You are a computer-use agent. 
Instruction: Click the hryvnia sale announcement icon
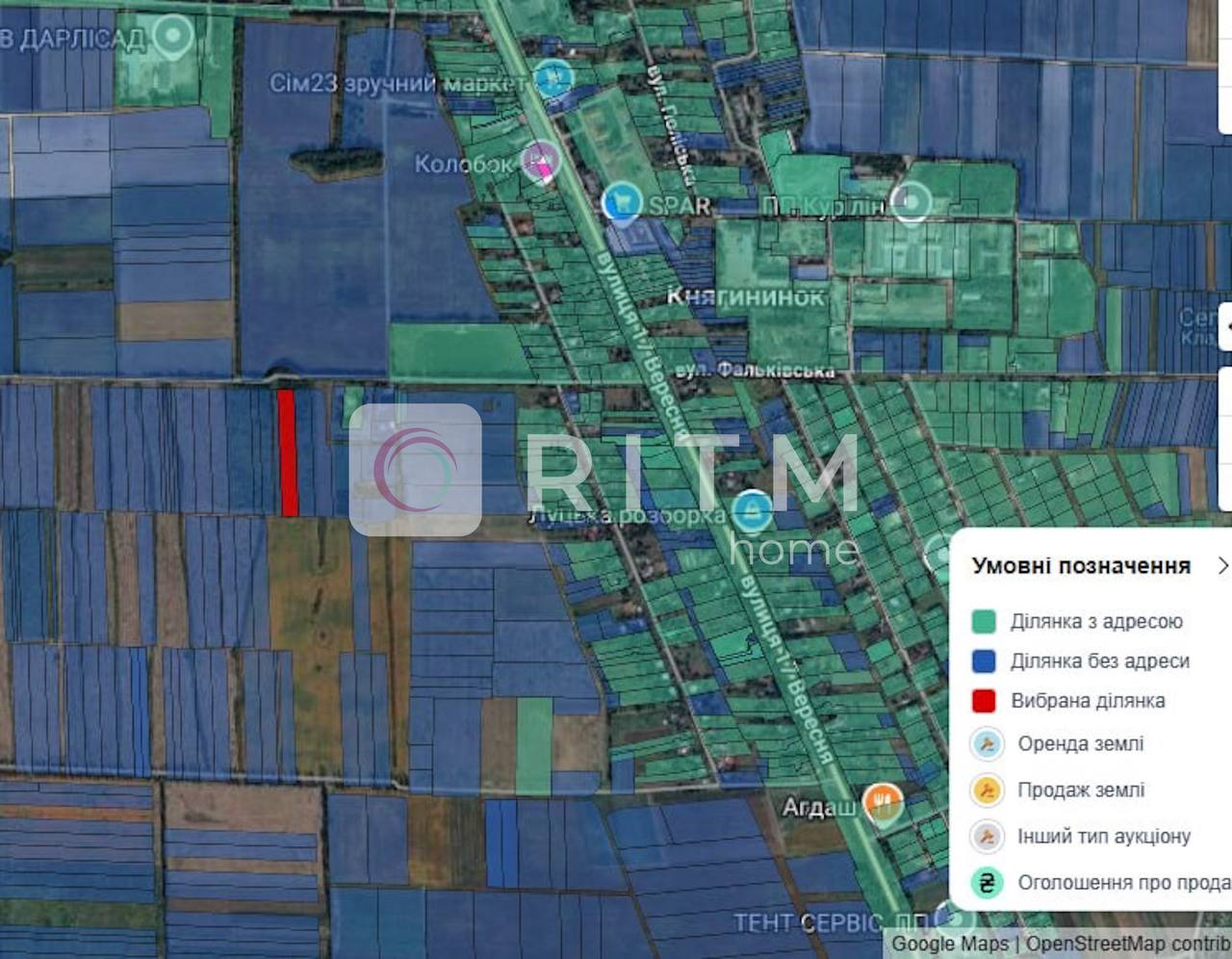986,883
